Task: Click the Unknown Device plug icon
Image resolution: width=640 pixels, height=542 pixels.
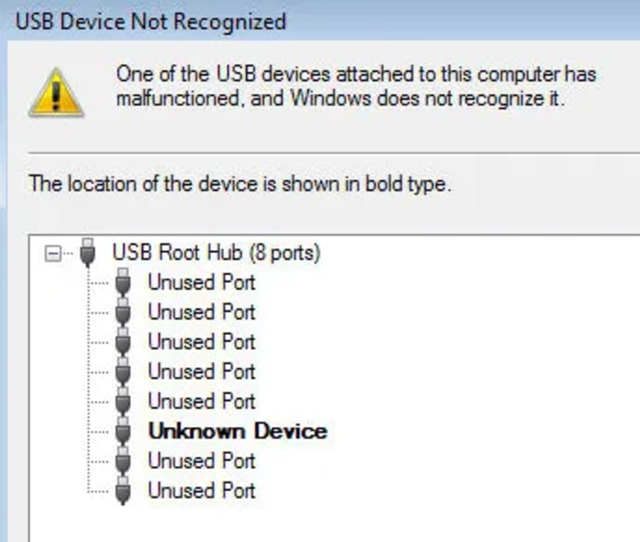Action: (x=123, y=431)
